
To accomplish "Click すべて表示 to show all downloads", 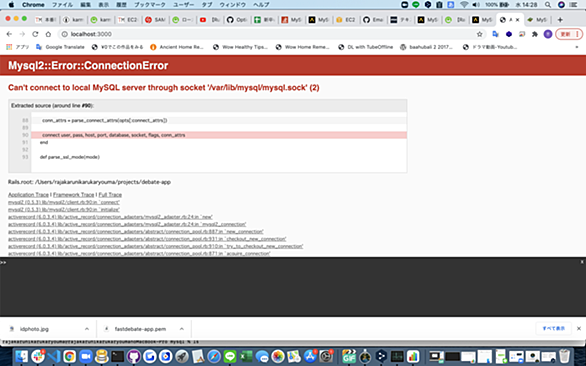I will [x=553, y=329].
